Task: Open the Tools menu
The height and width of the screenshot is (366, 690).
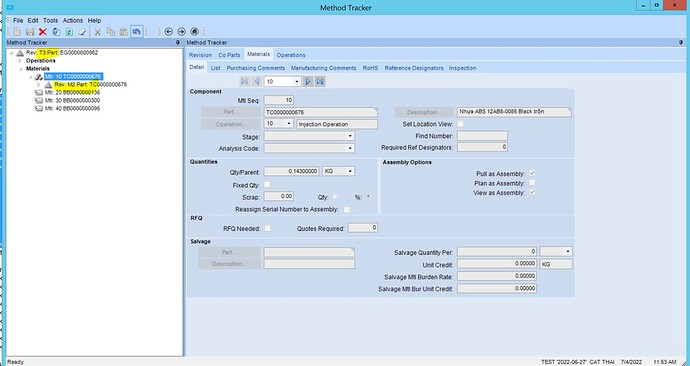Action: 50,20
